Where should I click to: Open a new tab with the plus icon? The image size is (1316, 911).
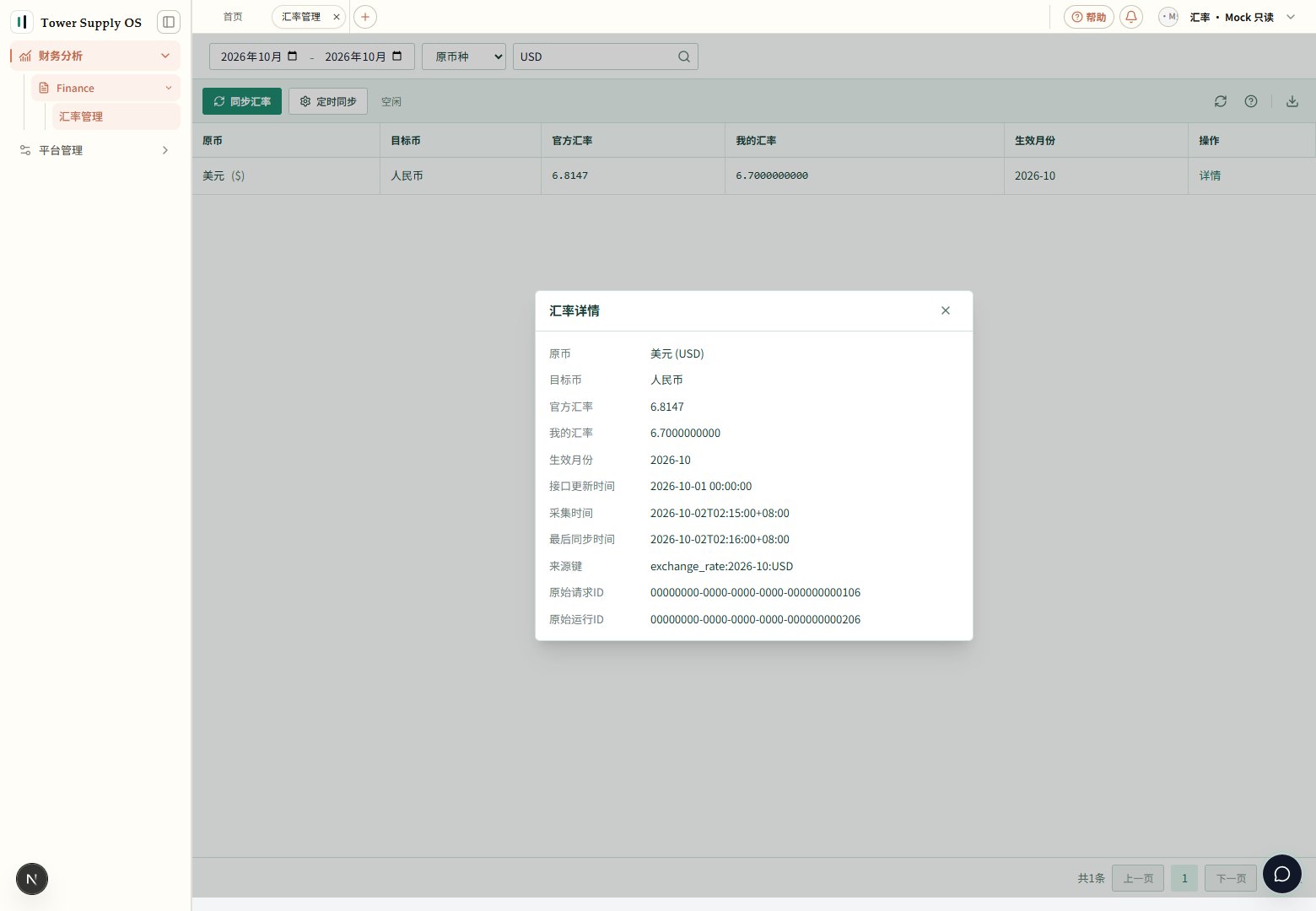click(365, 17)
